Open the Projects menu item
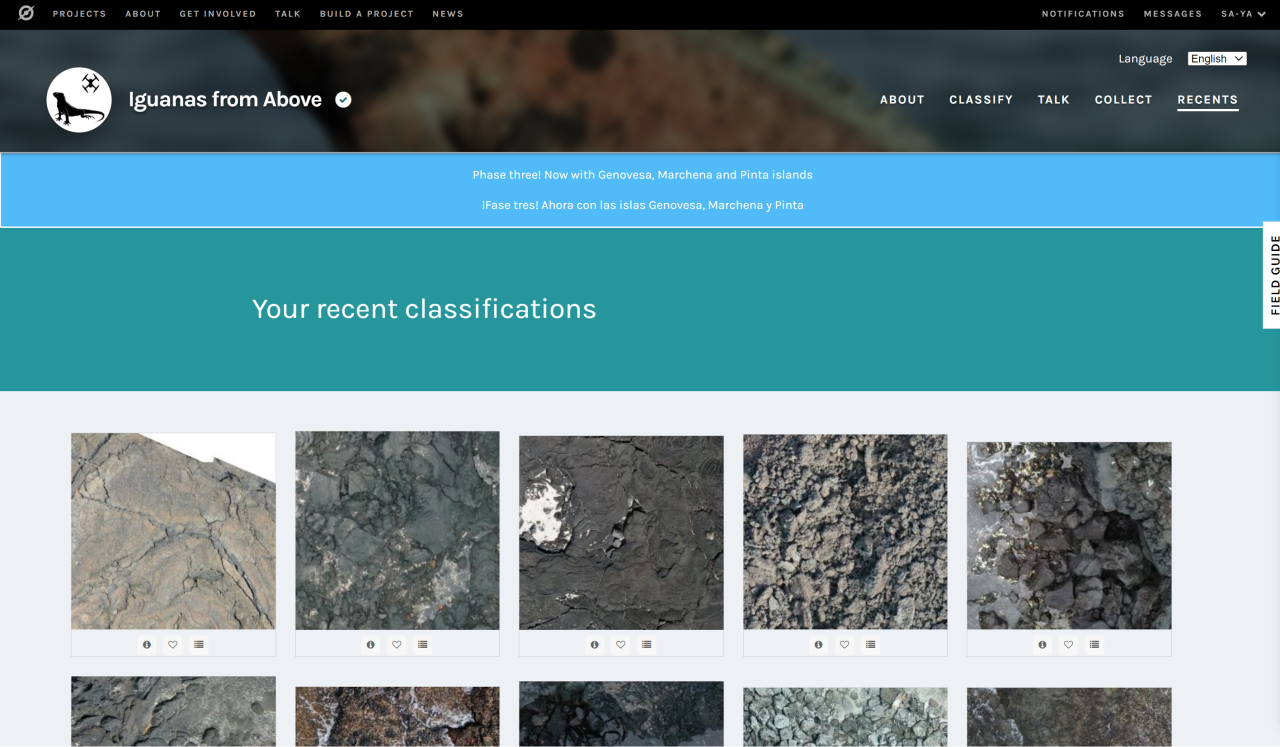 click(x=79, y=14)
